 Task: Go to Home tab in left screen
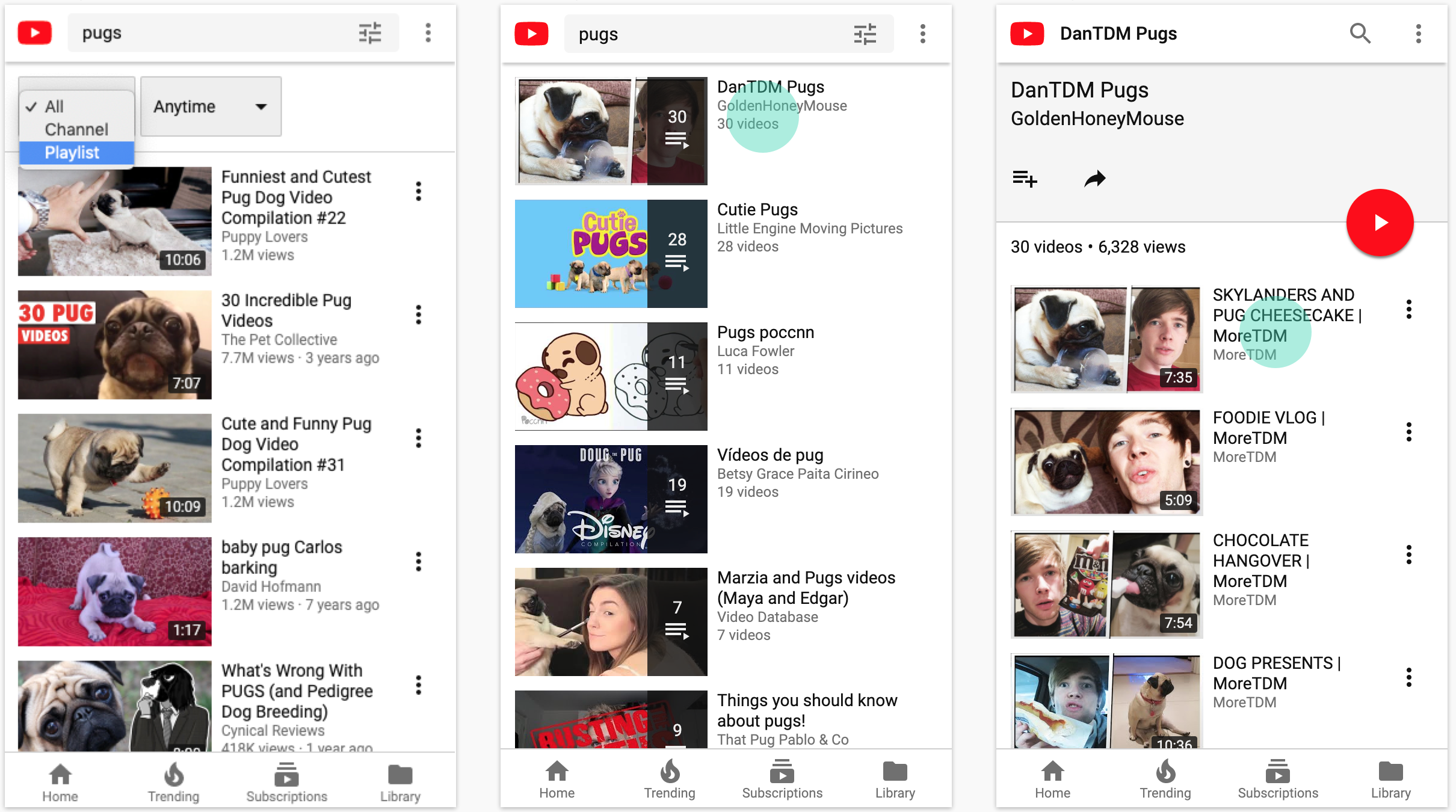click(60, 782)
